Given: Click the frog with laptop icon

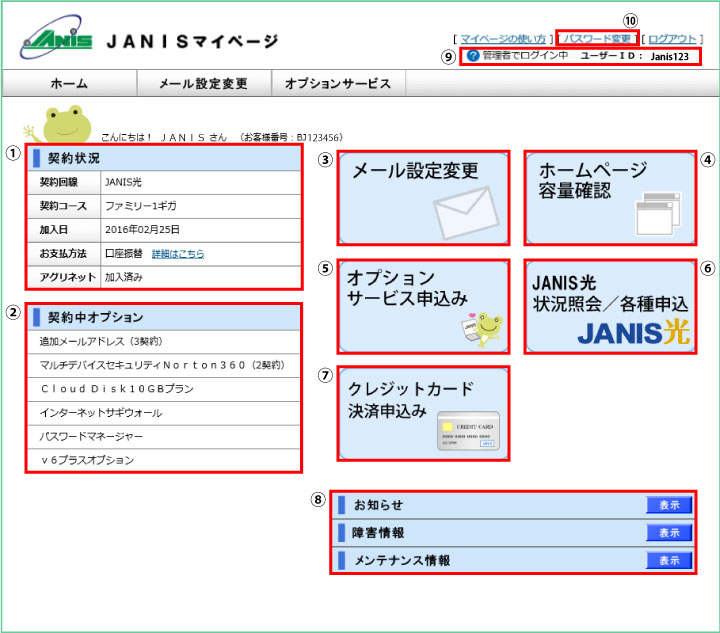Looking at the screenshot, I should (482, 330).
